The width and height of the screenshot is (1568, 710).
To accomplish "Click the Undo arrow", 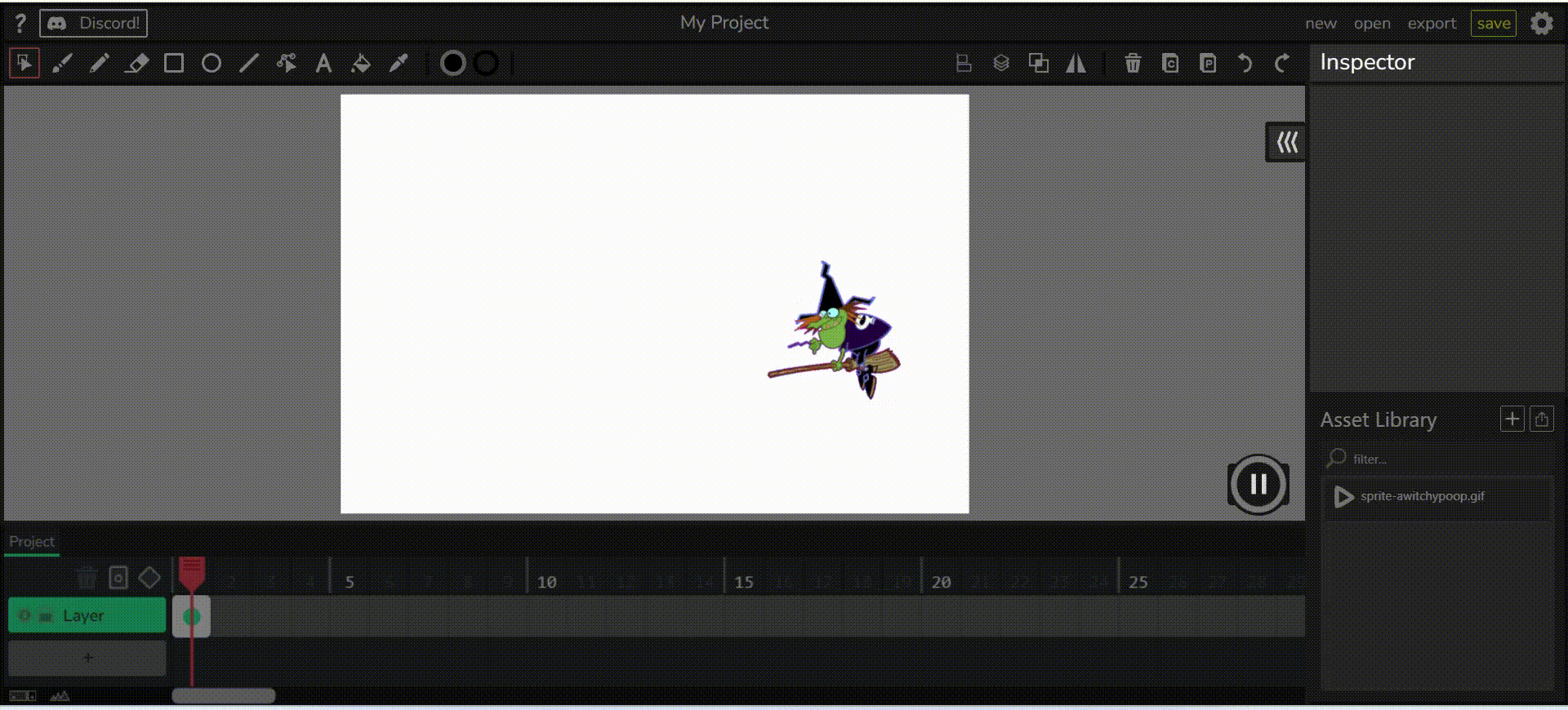I will point(1245,63).
